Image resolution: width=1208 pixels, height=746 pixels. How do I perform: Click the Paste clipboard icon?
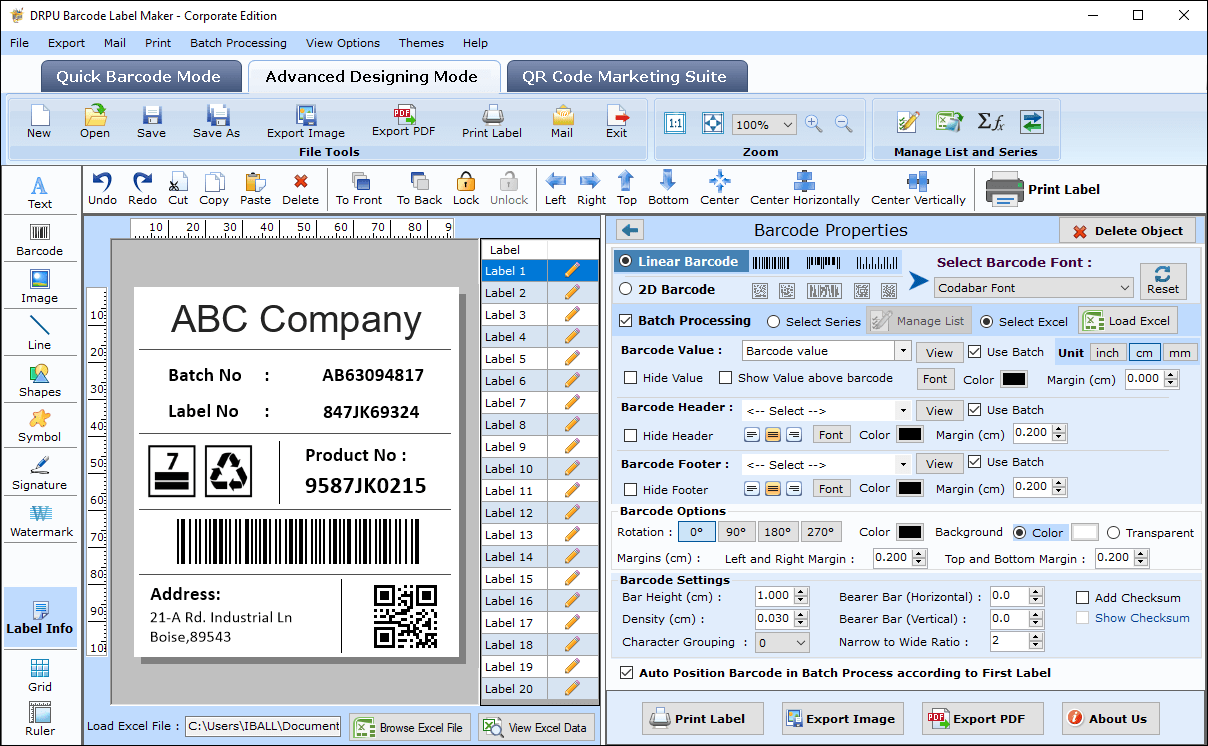point(255,182)
